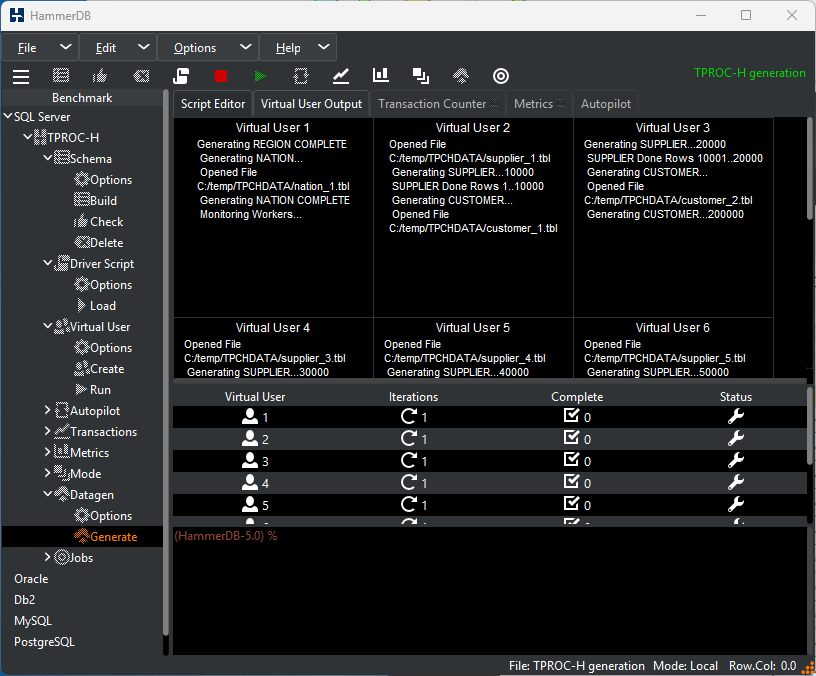Click the HammerDB-5.0 console prompt
This screenshot has height=676, width=816.
click(225, 536)
